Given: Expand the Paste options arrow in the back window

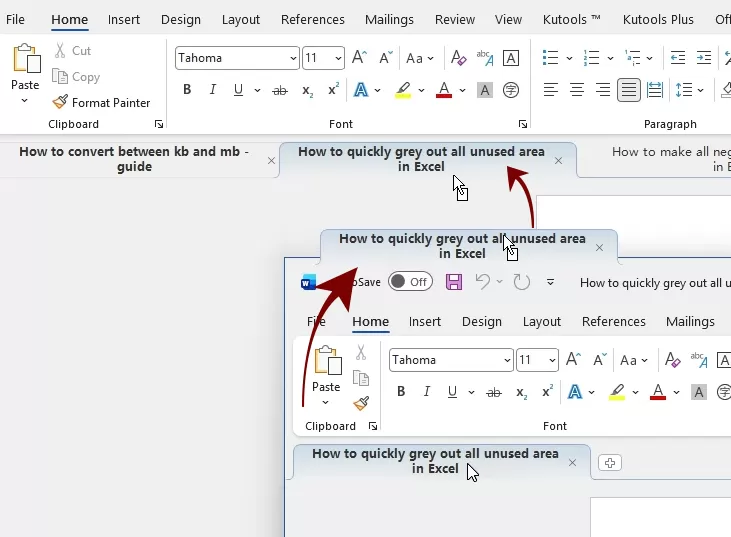Looking at the screenshot, I should tap(25, 100).
